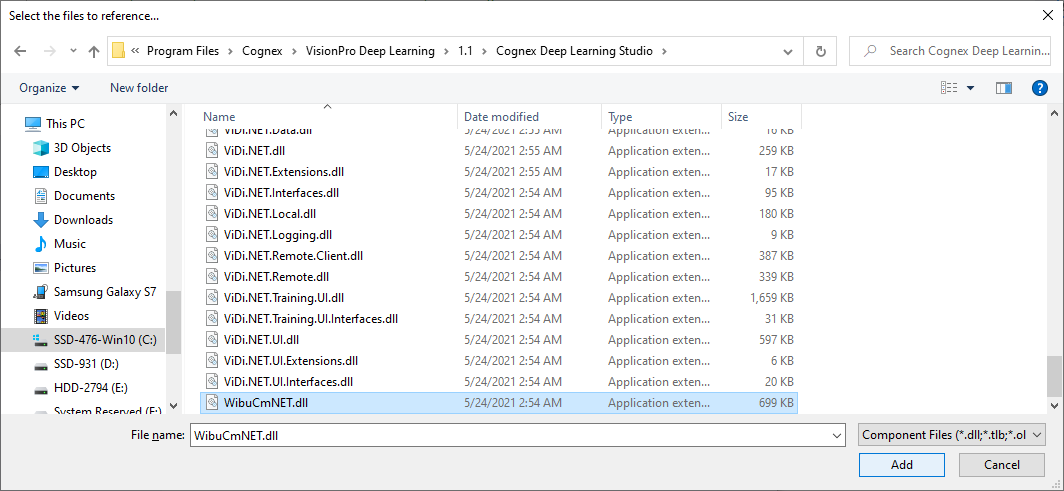
Task: Click the Back navigation arrow
Action: click(x=20, y=51)
